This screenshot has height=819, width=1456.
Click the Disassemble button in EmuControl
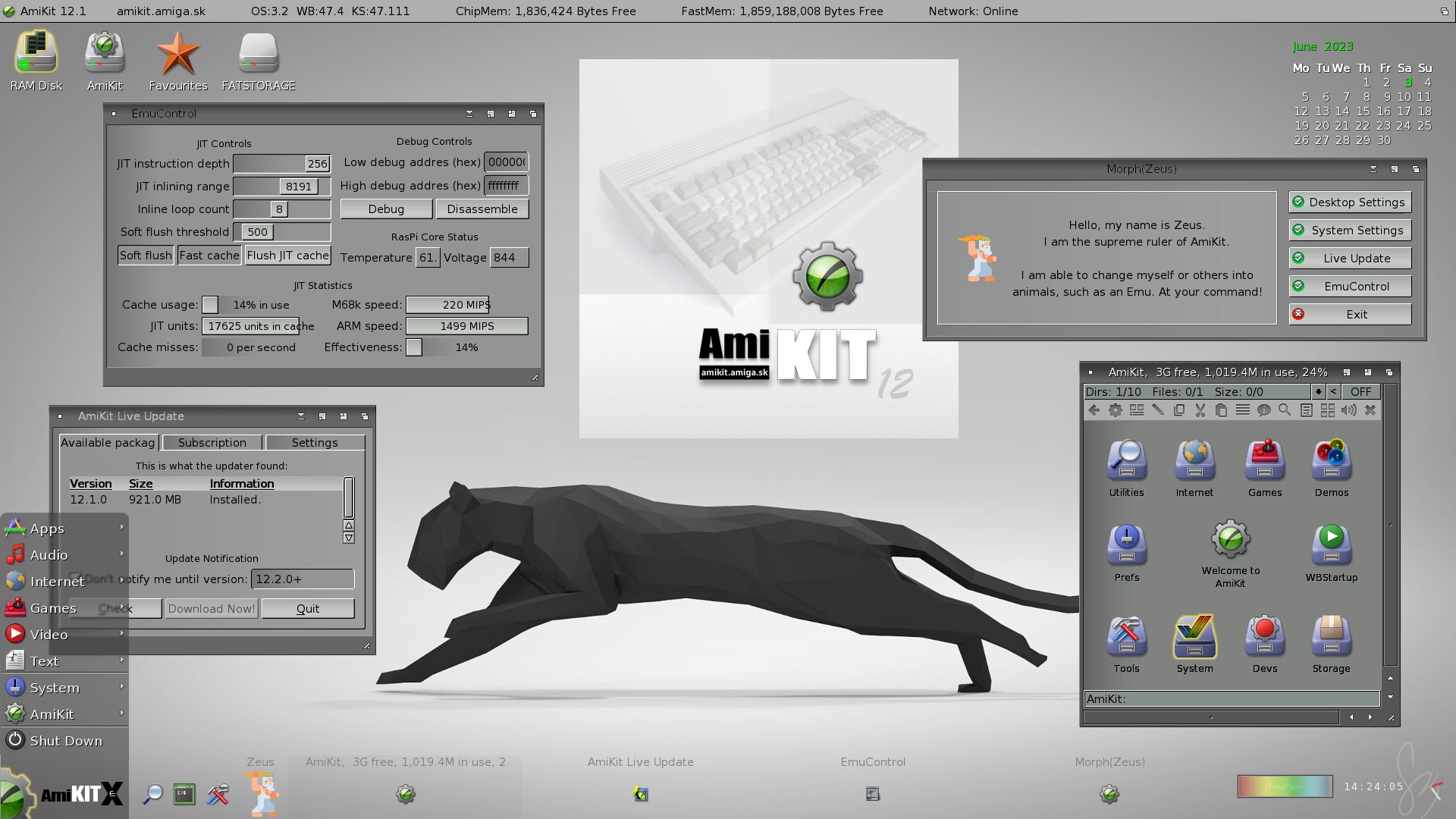(x=482, y=209)
